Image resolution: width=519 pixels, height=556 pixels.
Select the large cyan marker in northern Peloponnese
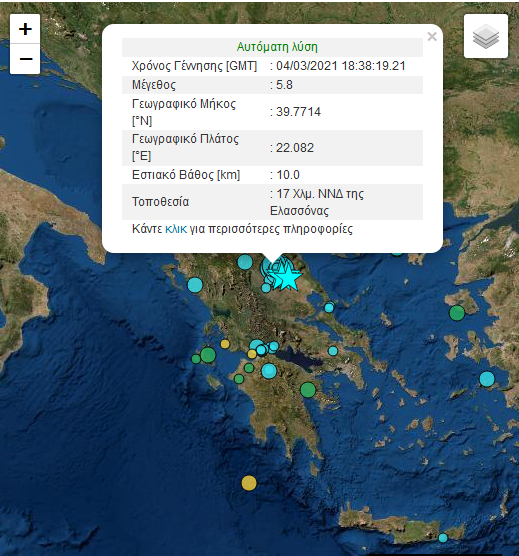point(269,371)
